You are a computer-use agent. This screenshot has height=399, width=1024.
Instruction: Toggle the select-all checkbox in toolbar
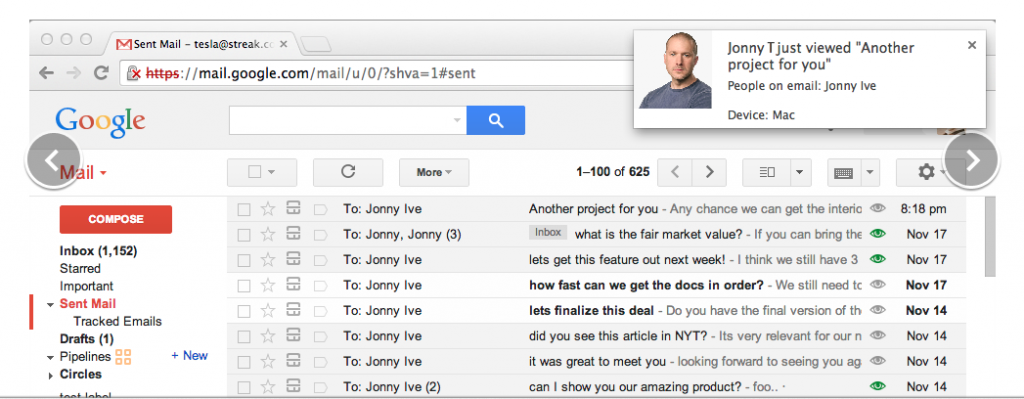coord(255,172)
